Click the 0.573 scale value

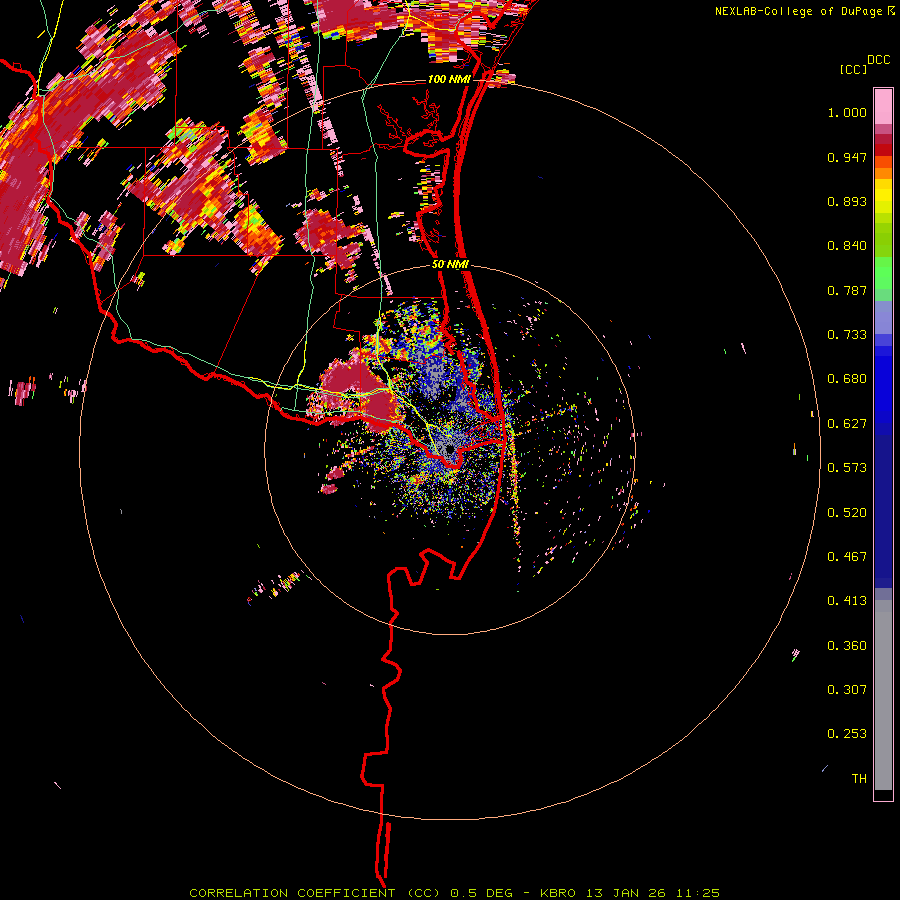(847, 468)
